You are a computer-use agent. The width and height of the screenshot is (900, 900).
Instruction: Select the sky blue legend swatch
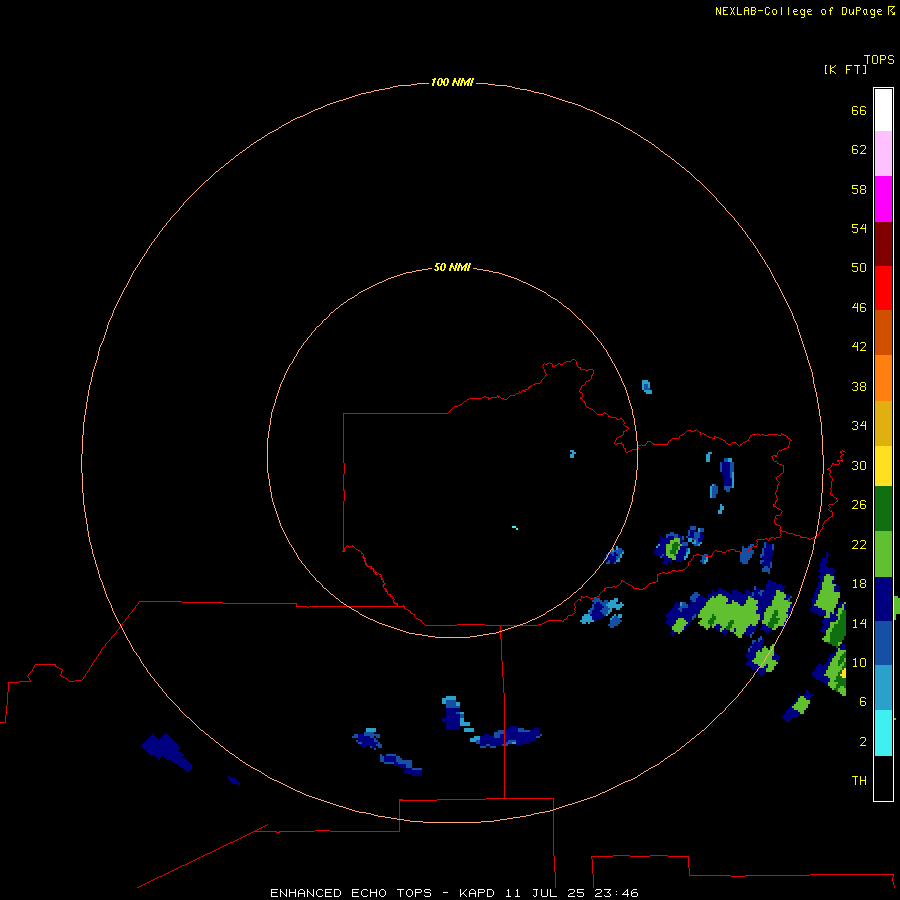click(x=883, y=688)
